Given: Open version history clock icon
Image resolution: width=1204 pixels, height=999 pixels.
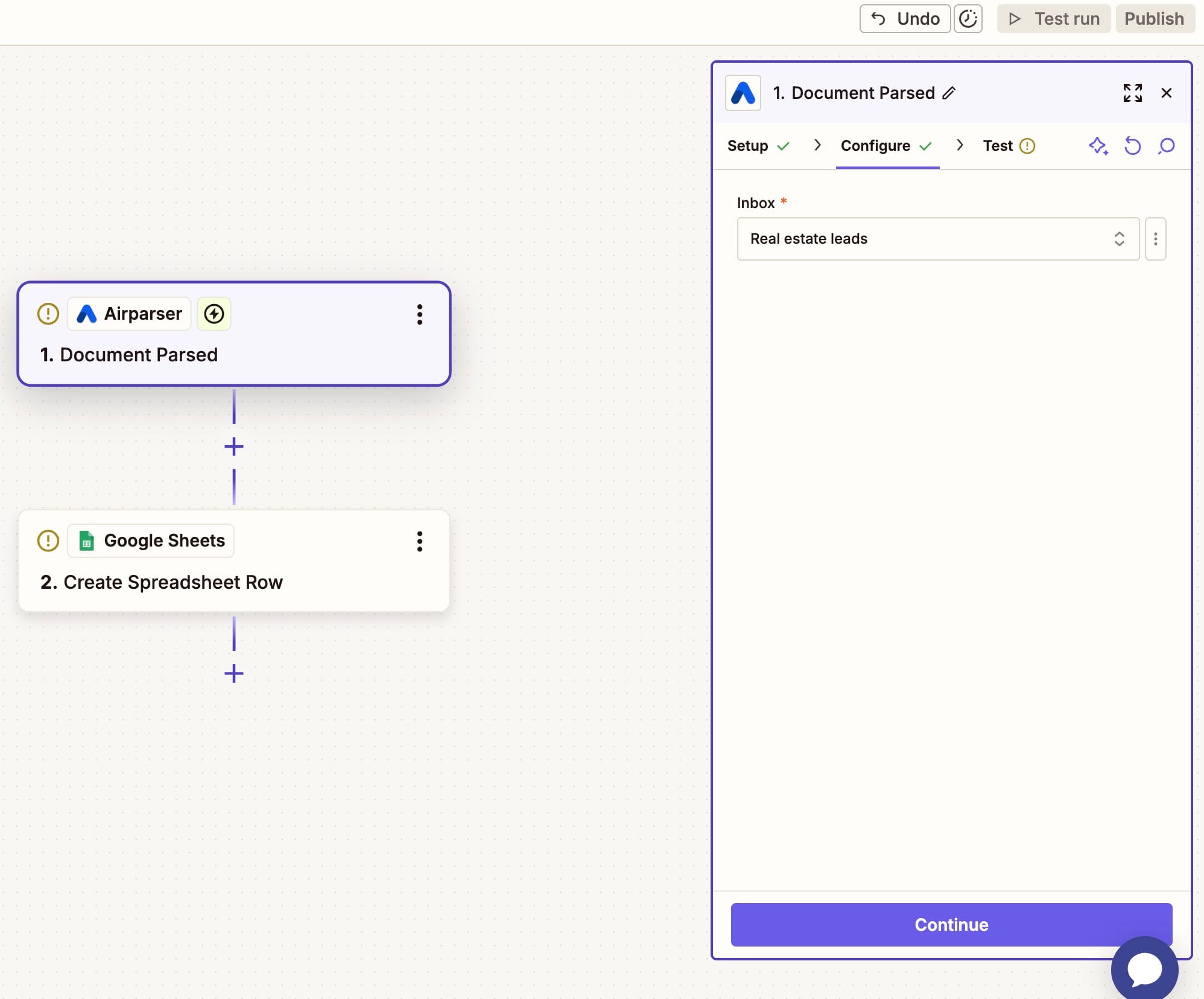Looking at the screenshot, I should coord(968,19).
